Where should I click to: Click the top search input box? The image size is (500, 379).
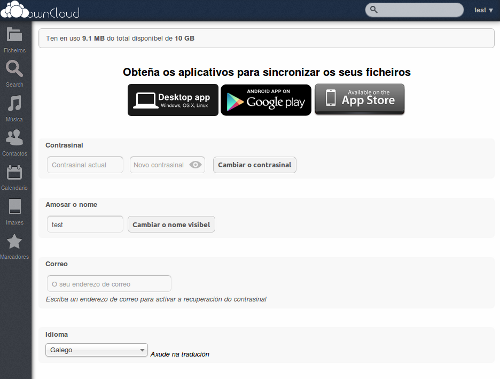(414, 10)
